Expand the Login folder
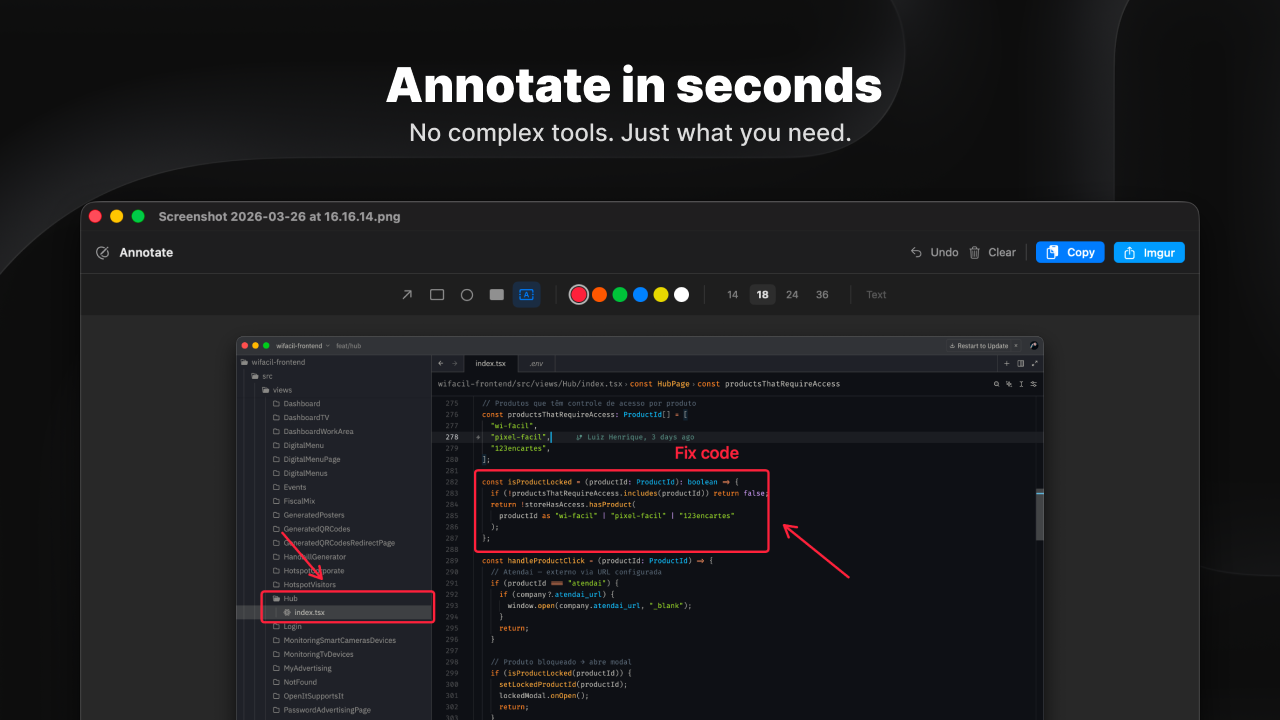The width and height of the screenshot is (1280, 720). pos(287,626)
